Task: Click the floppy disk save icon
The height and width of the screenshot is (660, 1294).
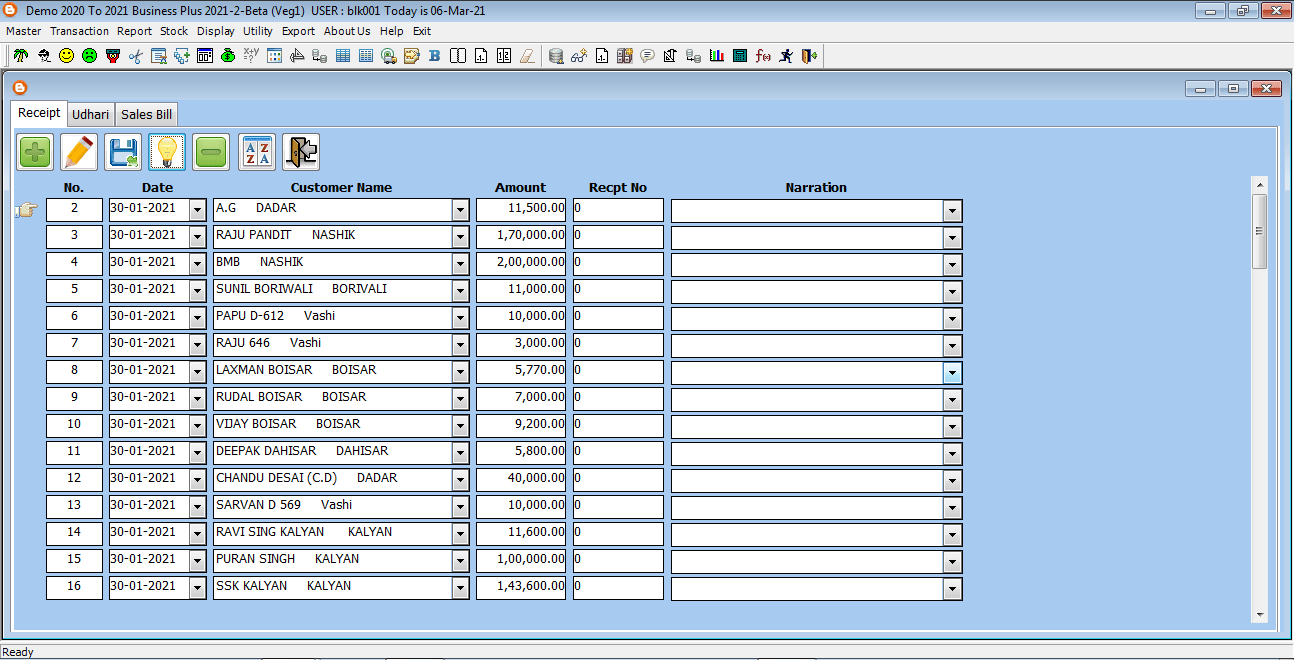Action: tap(123, 152)
